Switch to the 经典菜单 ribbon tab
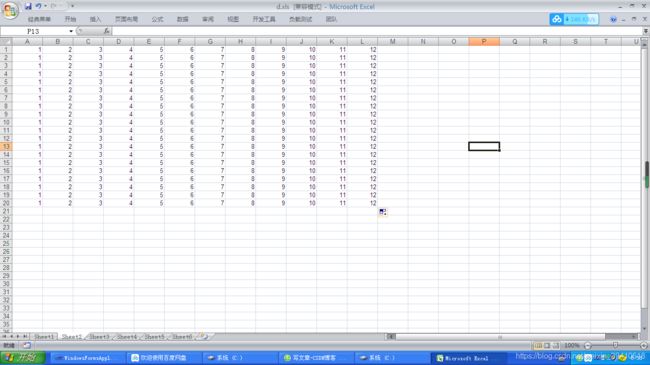This screenshot has height=365, width=650. [39, 19]
